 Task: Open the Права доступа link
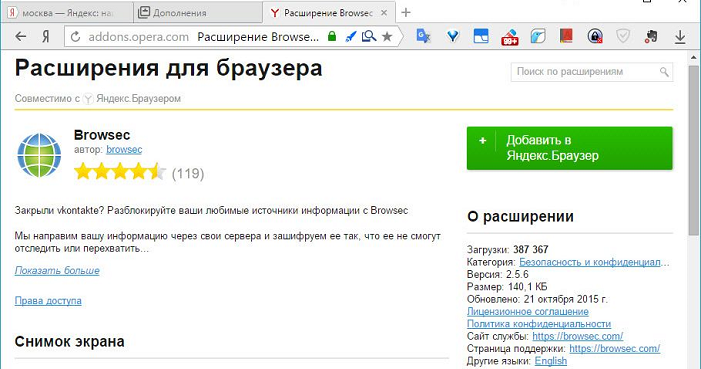point(48,301)
